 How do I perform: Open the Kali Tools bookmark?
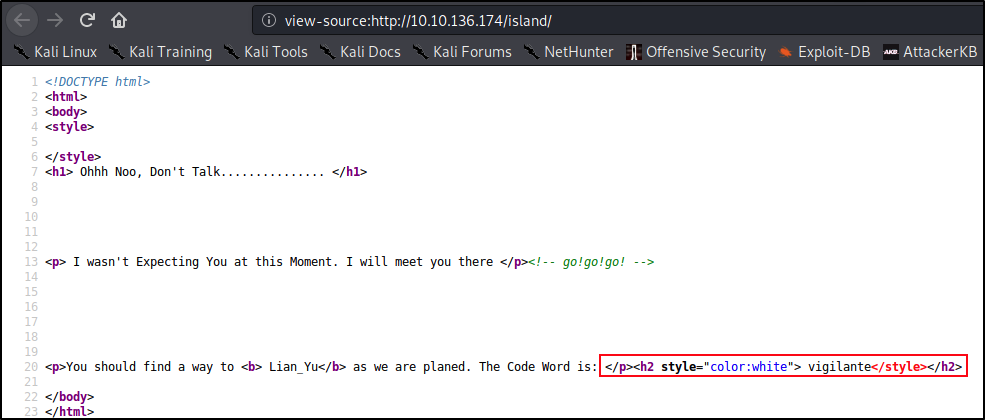coord(266,52)
